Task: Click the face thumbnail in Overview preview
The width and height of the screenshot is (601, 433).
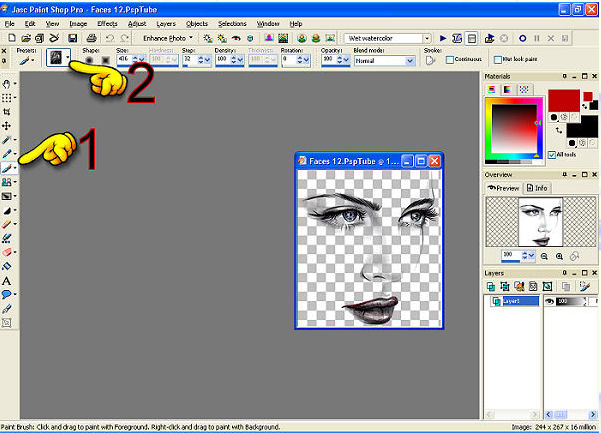Action: coord(540,222)
